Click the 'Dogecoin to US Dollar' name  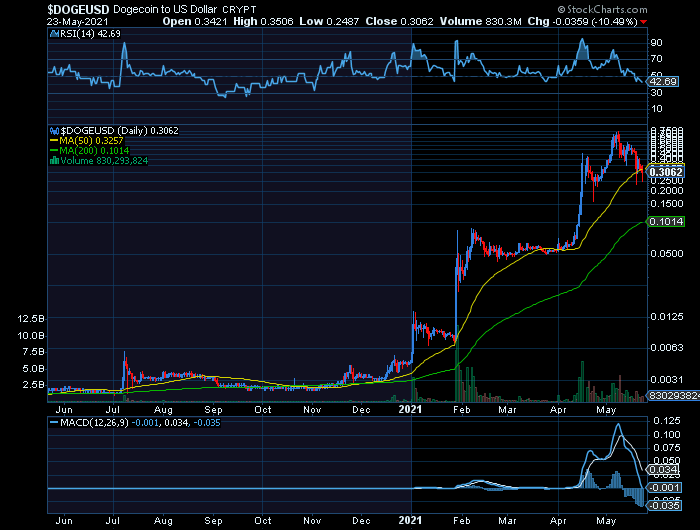tap(165, 9)
